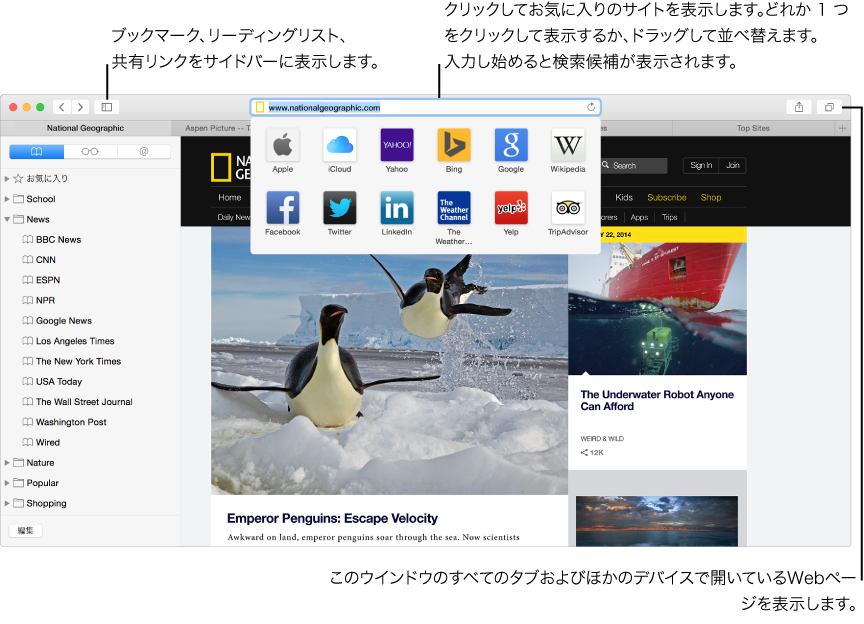This screenshot has width=864, height=624.
Task: Open the Wired bookmark
Action: point(47,443)
